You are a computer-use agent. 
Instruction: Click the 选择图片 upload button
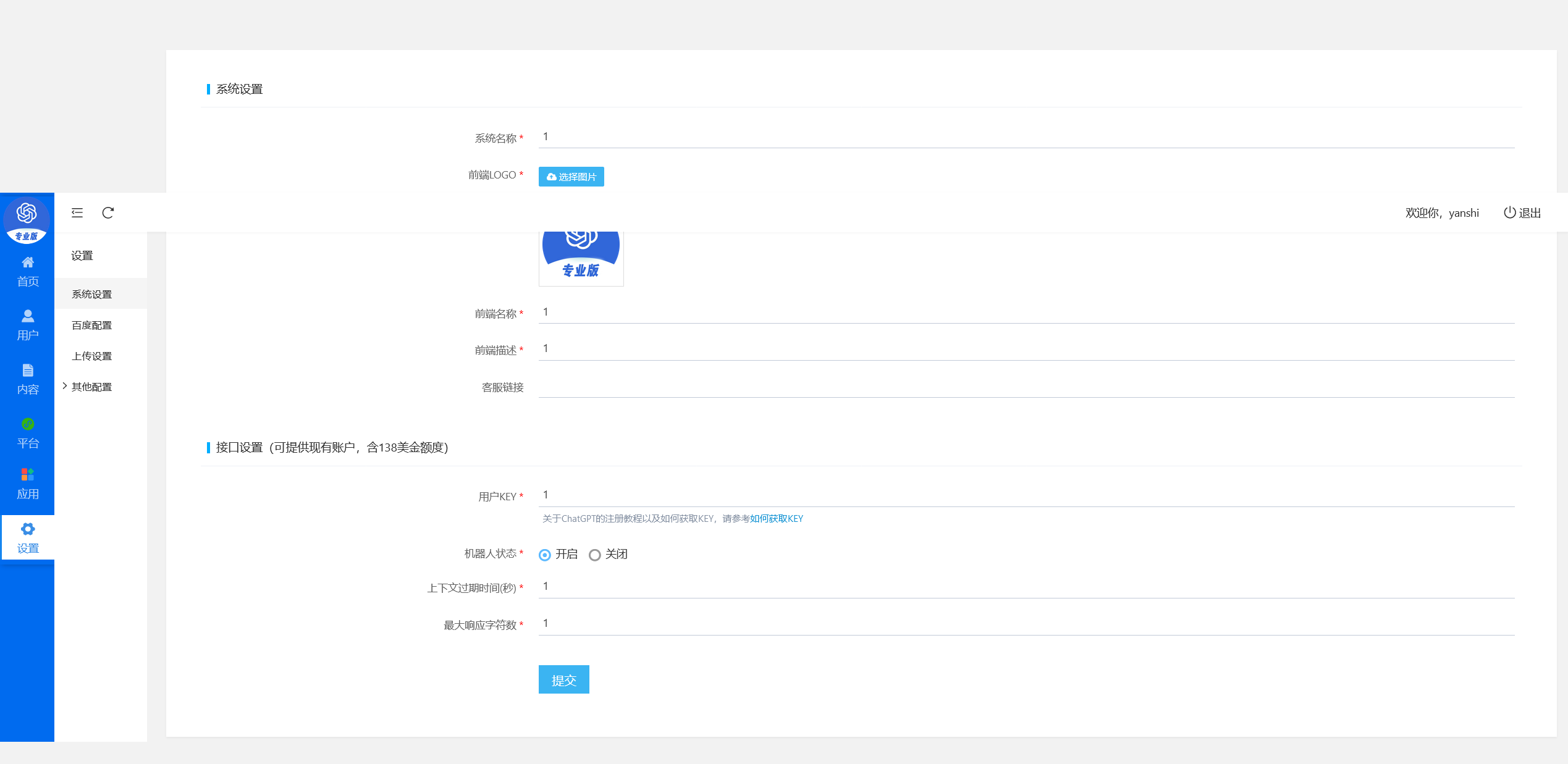pyautogui.click(x=571, y=177)
